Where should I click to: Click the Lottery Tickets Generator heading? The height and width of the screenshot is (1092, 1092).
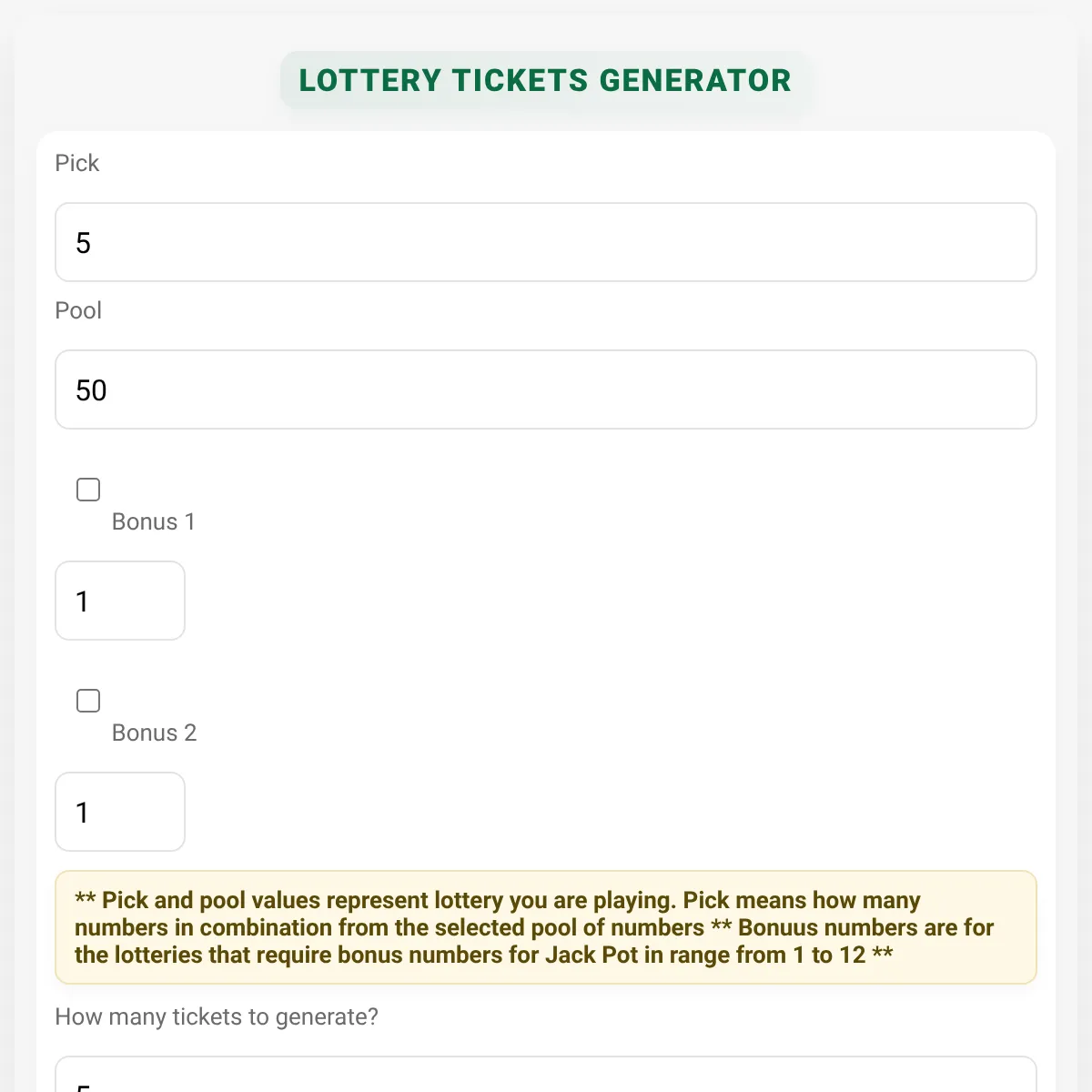[545, 80]
